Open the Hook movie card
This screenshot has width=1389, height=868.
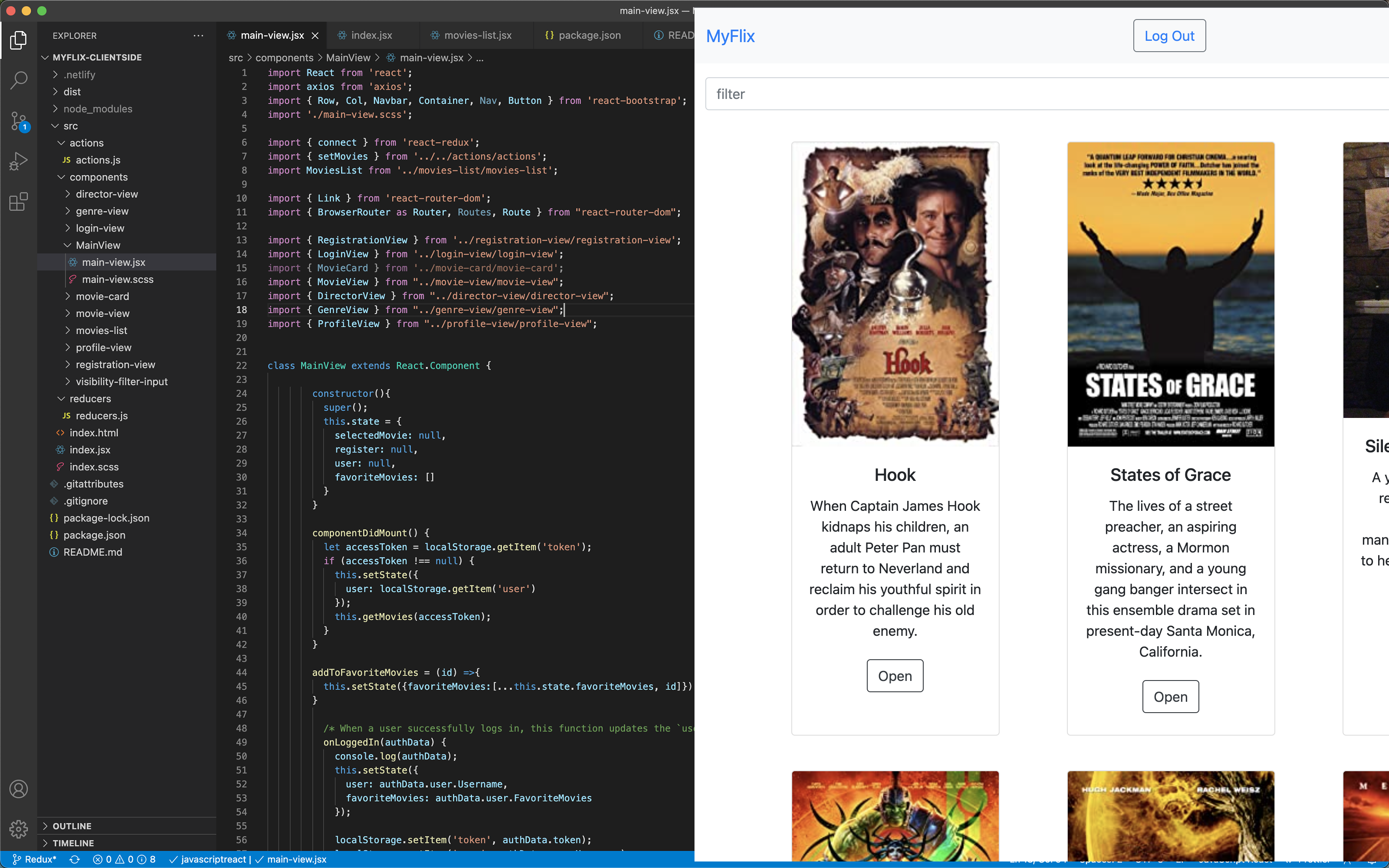coord(895,676)
